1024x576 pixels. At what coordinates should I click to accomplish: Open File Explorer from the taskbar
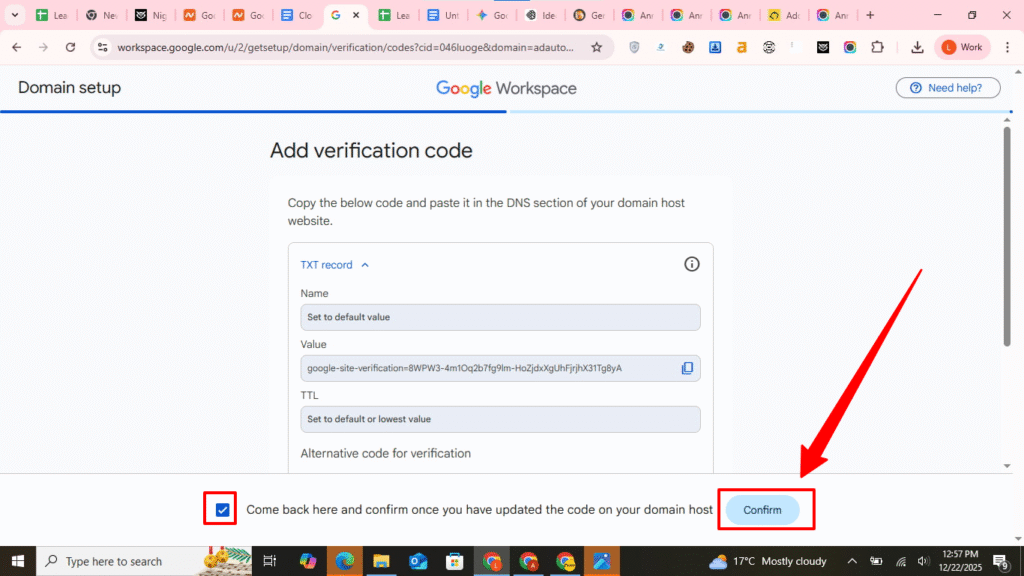pos(380,561)
